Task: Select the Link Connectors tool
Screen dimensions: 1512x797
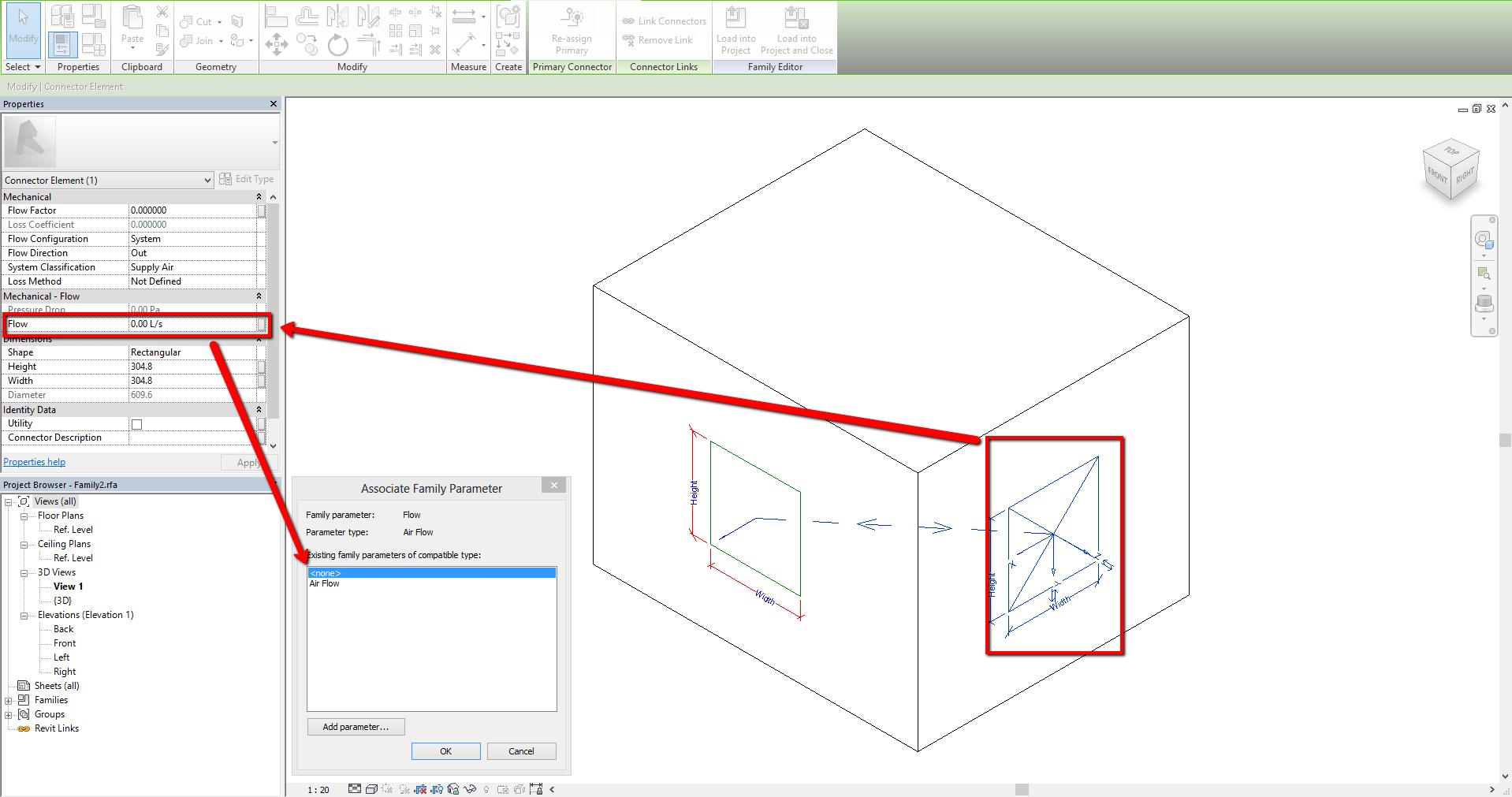Action: coord(662,20)
